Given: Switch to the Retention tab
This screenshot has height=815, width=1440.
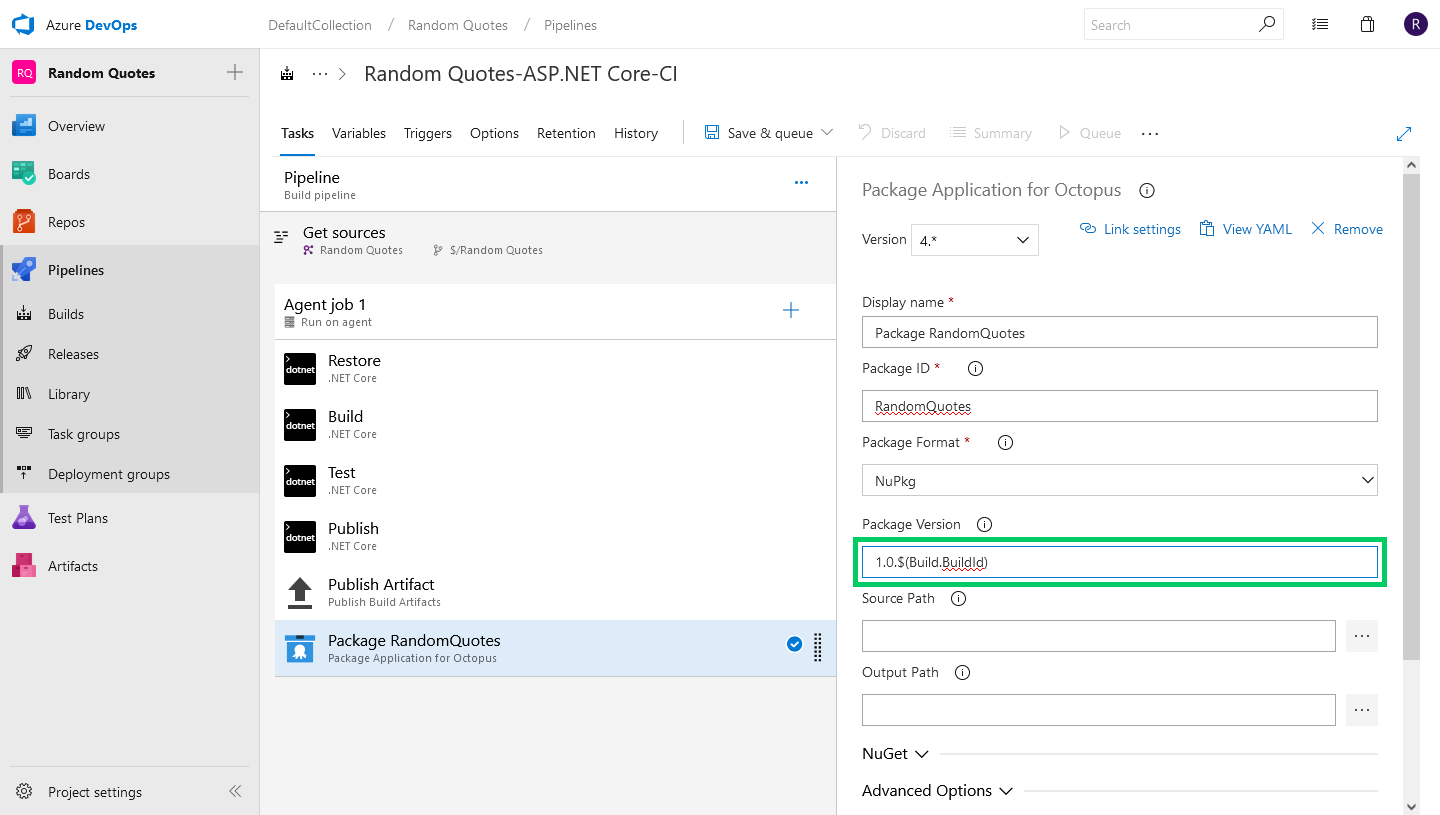Looking at the screenshot, I should pyautogui.click(x=566, y=133).
